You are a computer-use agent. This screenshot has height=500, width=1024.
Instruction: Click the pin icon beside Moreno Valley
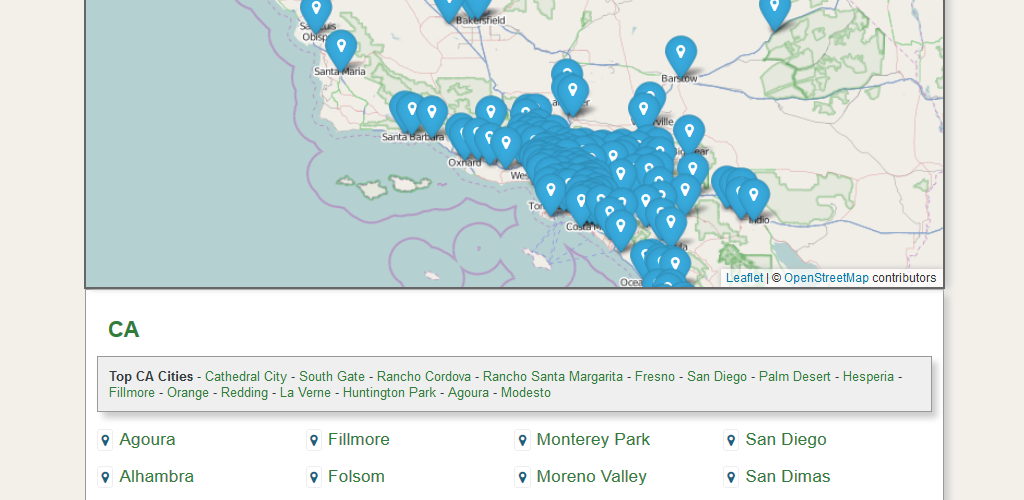[522, 477]
